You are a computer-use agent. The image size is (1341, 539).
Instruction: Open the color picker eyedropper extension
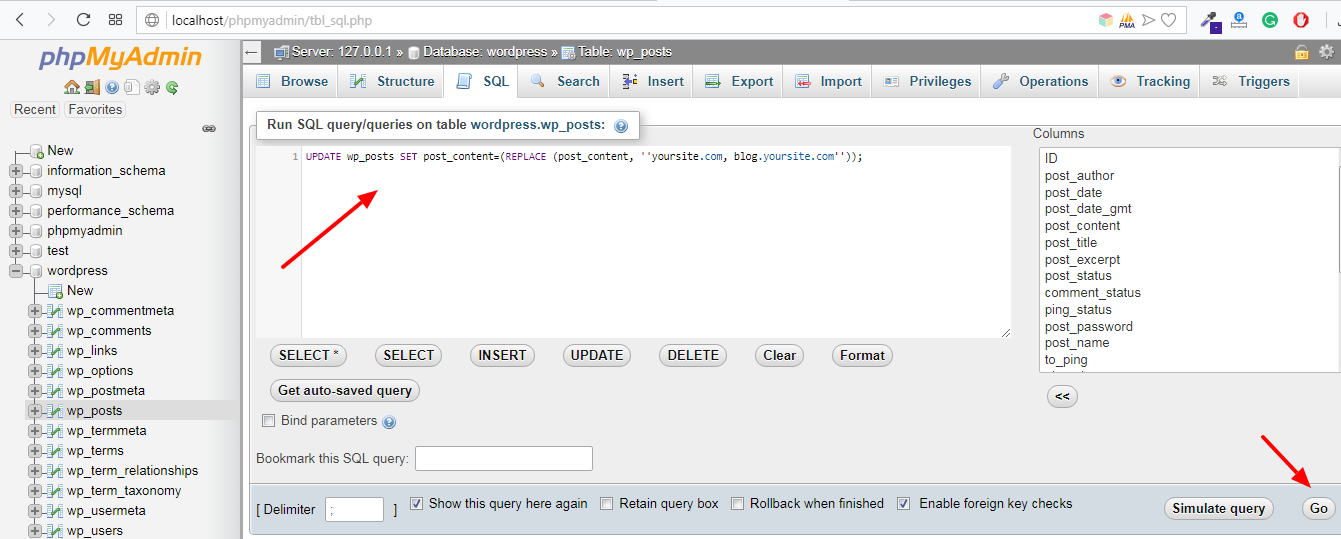coord(1211,20)
